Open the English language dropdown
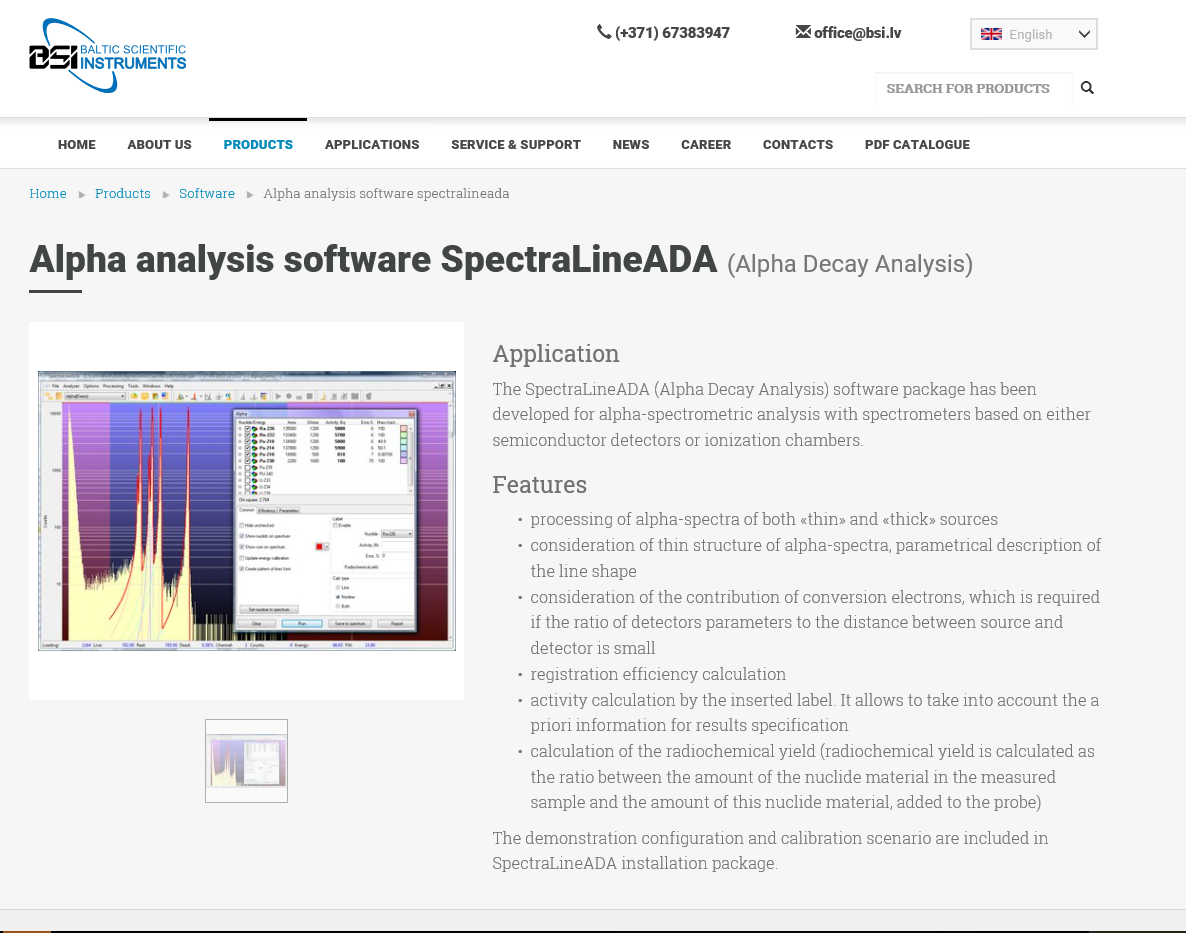Screen dimensions: 1186x933 1033,34
